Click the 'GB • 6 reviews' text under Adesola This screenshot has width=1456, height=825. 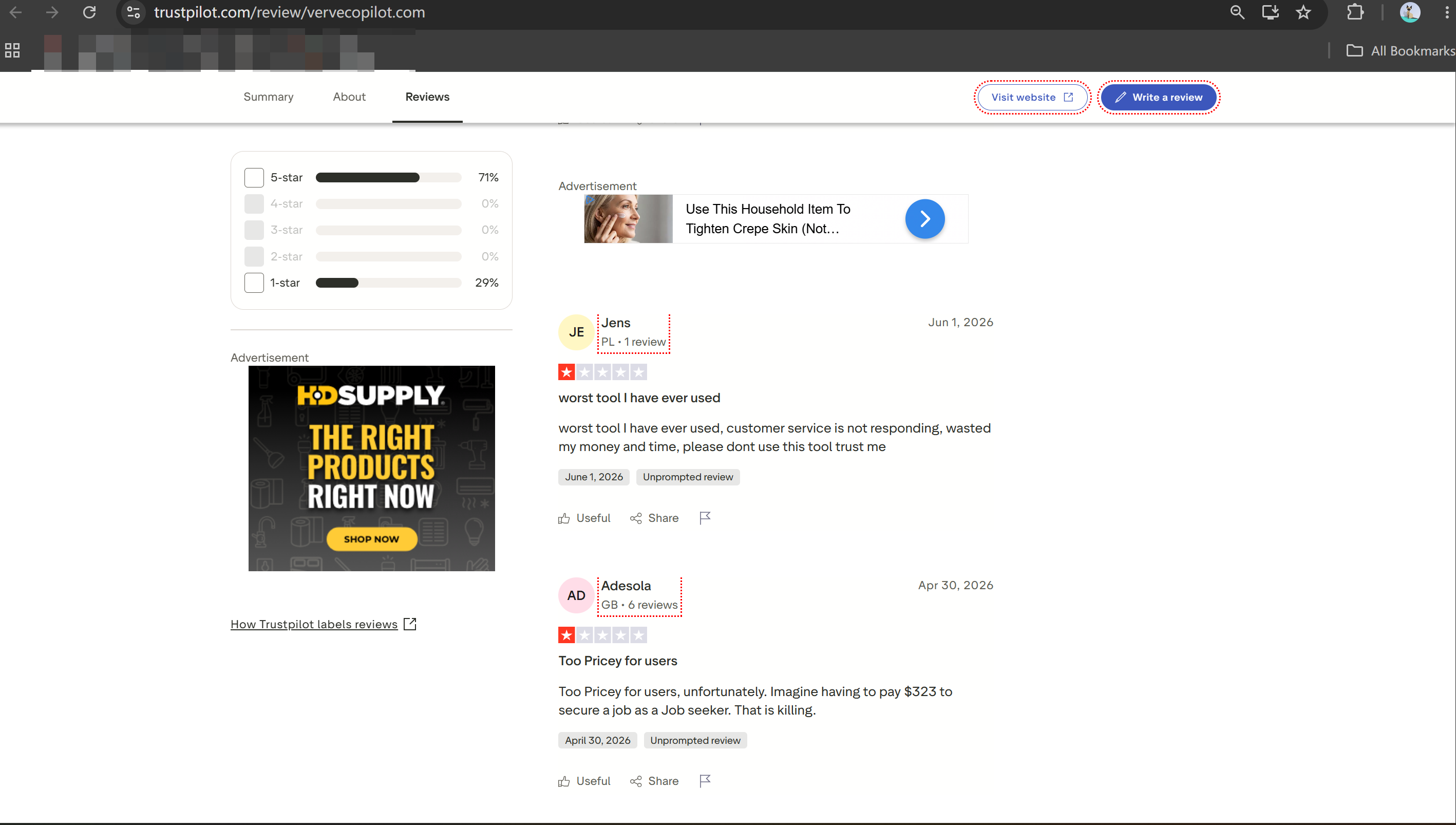tap(639, 605)
